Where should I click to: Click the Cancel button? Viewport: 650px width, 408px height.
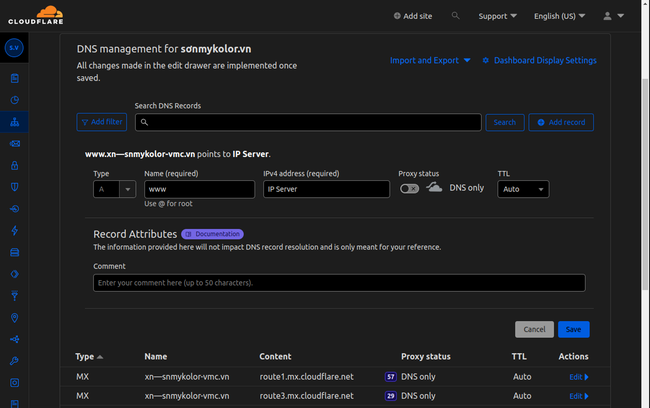click(x=534, y=329)
